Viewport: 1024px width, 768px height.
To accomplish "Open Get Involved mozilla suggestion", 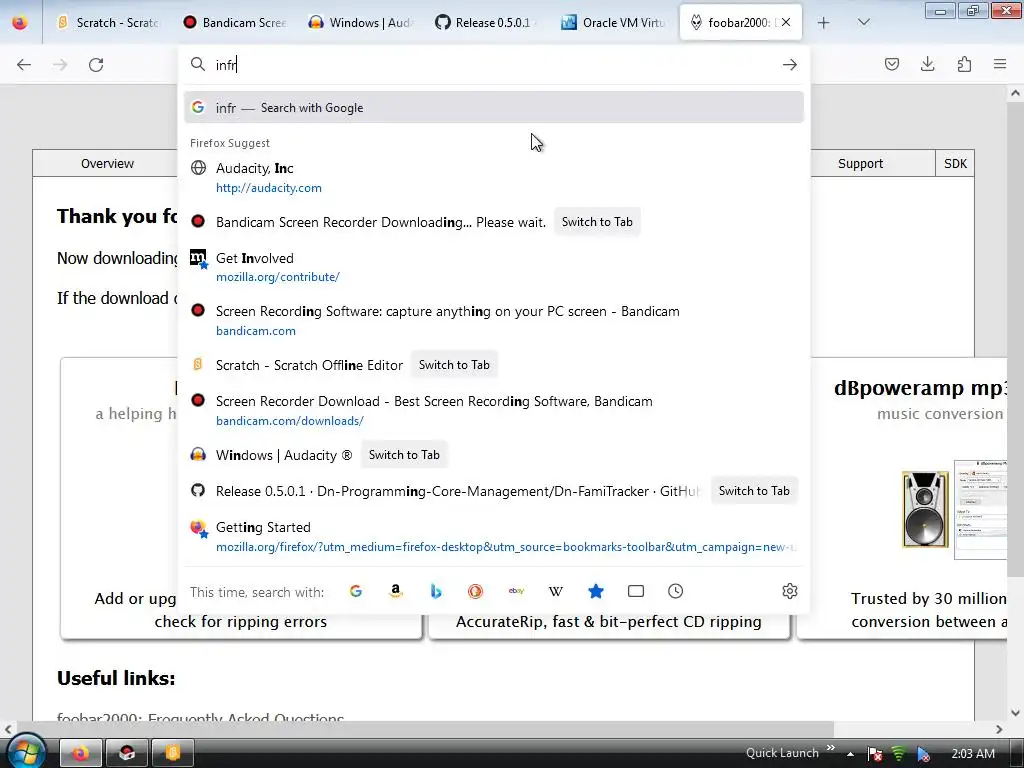I will (494, 267).
